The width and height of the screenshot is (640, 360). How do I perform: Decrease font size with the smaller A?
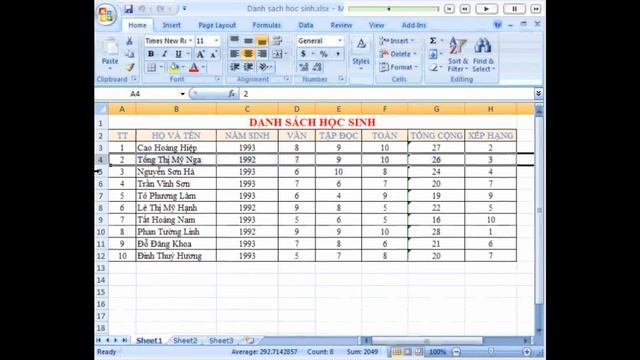[x=214, y=54]
